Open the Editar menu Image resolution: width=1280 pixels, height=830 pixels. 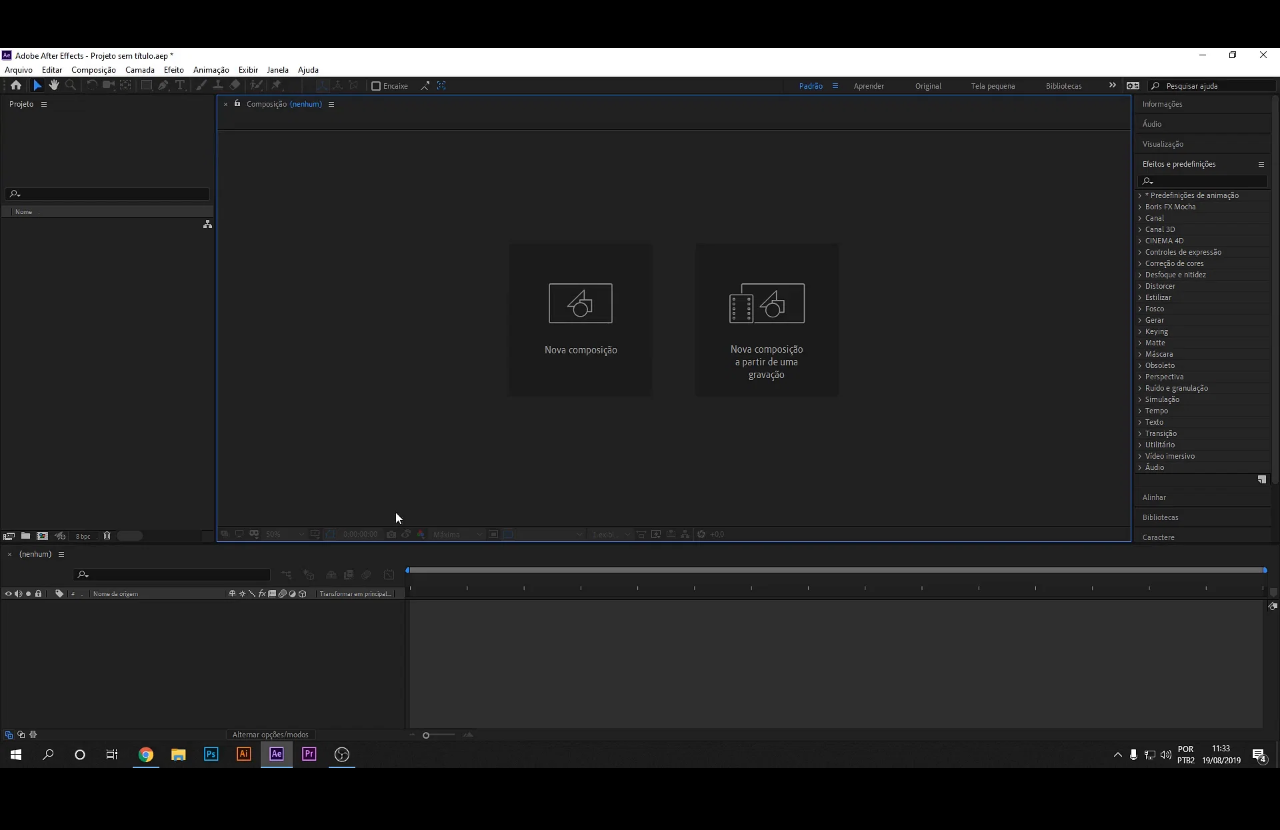click(52, 70)
